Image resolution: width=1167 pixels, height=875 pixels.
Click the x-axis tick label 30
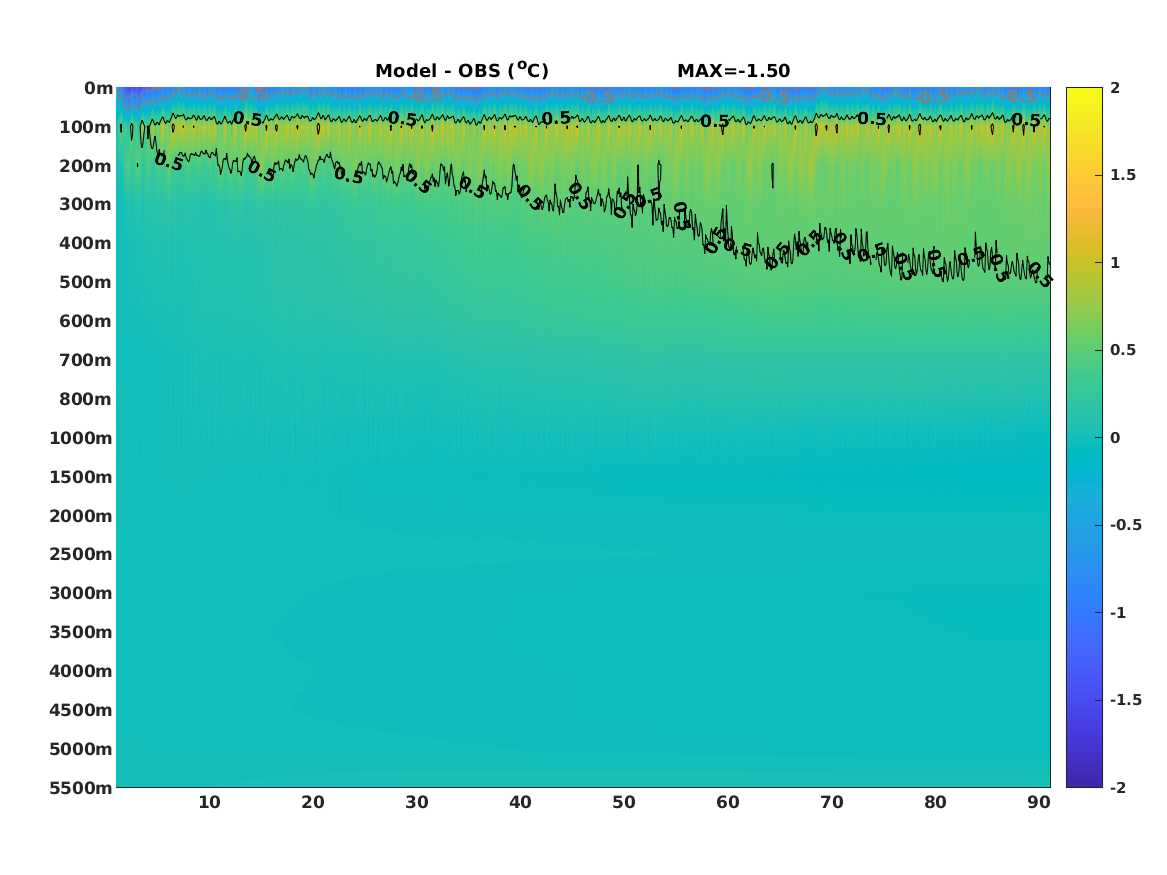pyautogui.click(x=417, y=802)
